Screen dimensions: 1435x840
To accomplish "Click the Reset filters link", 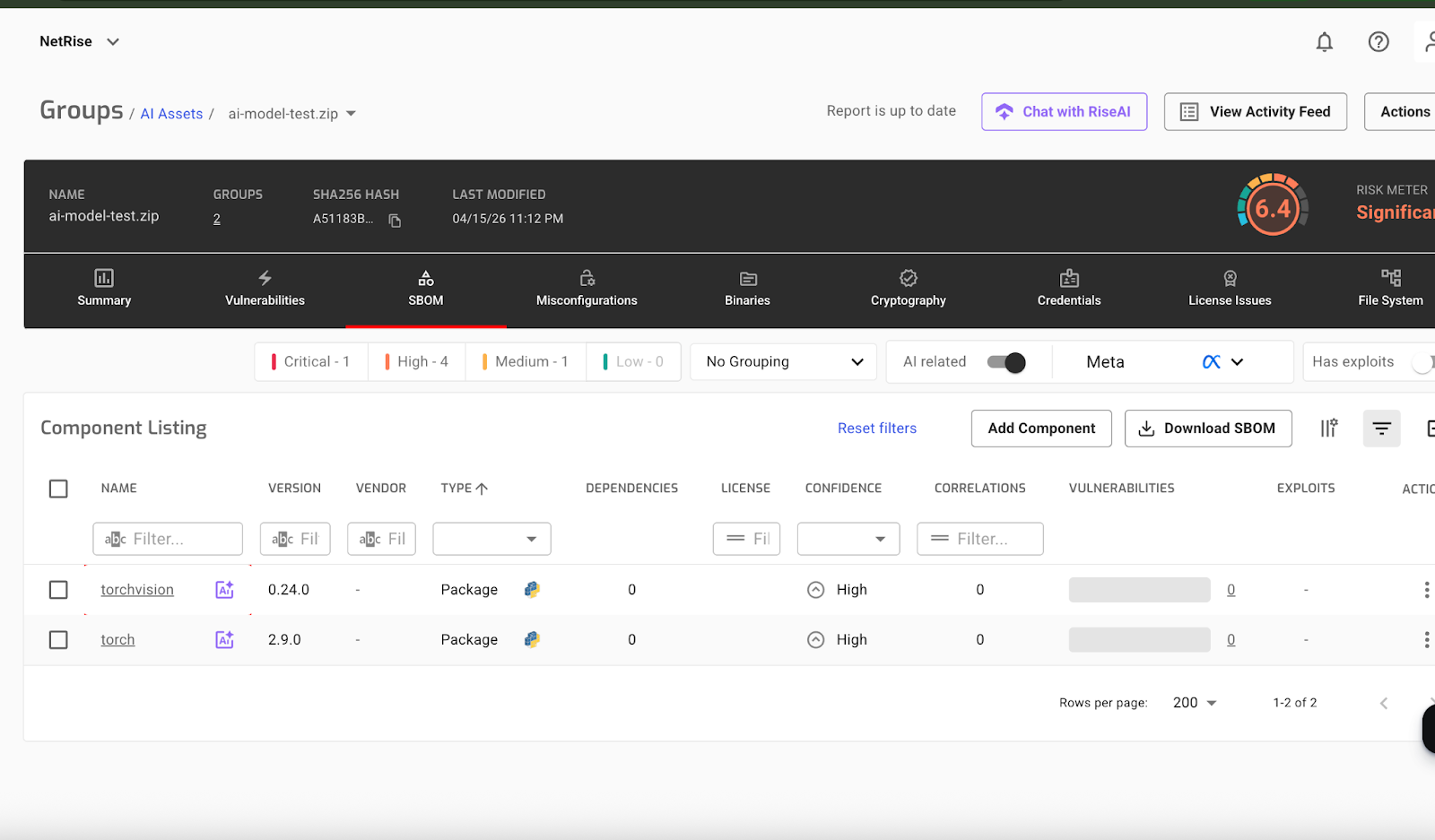I will pos(876,429).
